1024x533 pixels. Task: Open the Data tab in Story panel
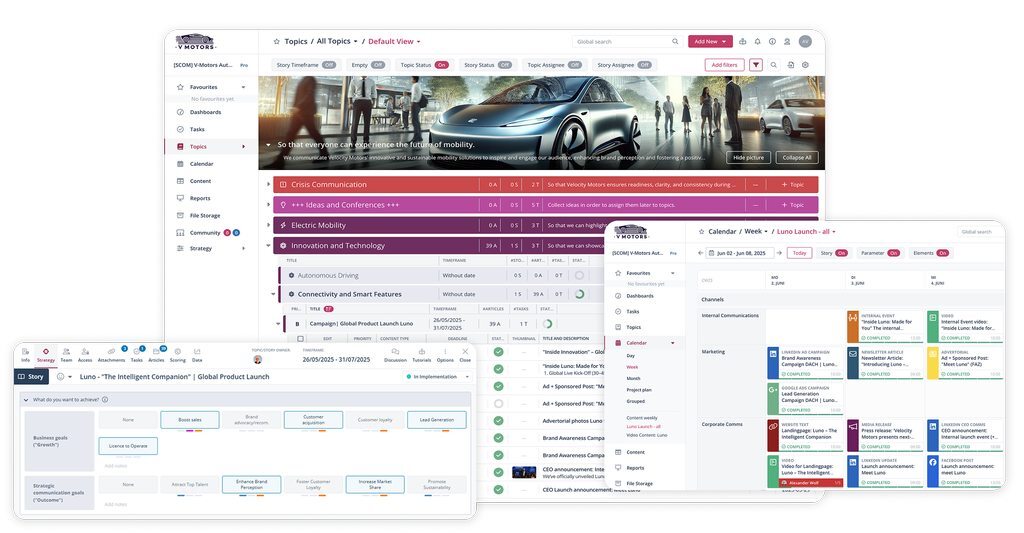click(x=197, y=355)
